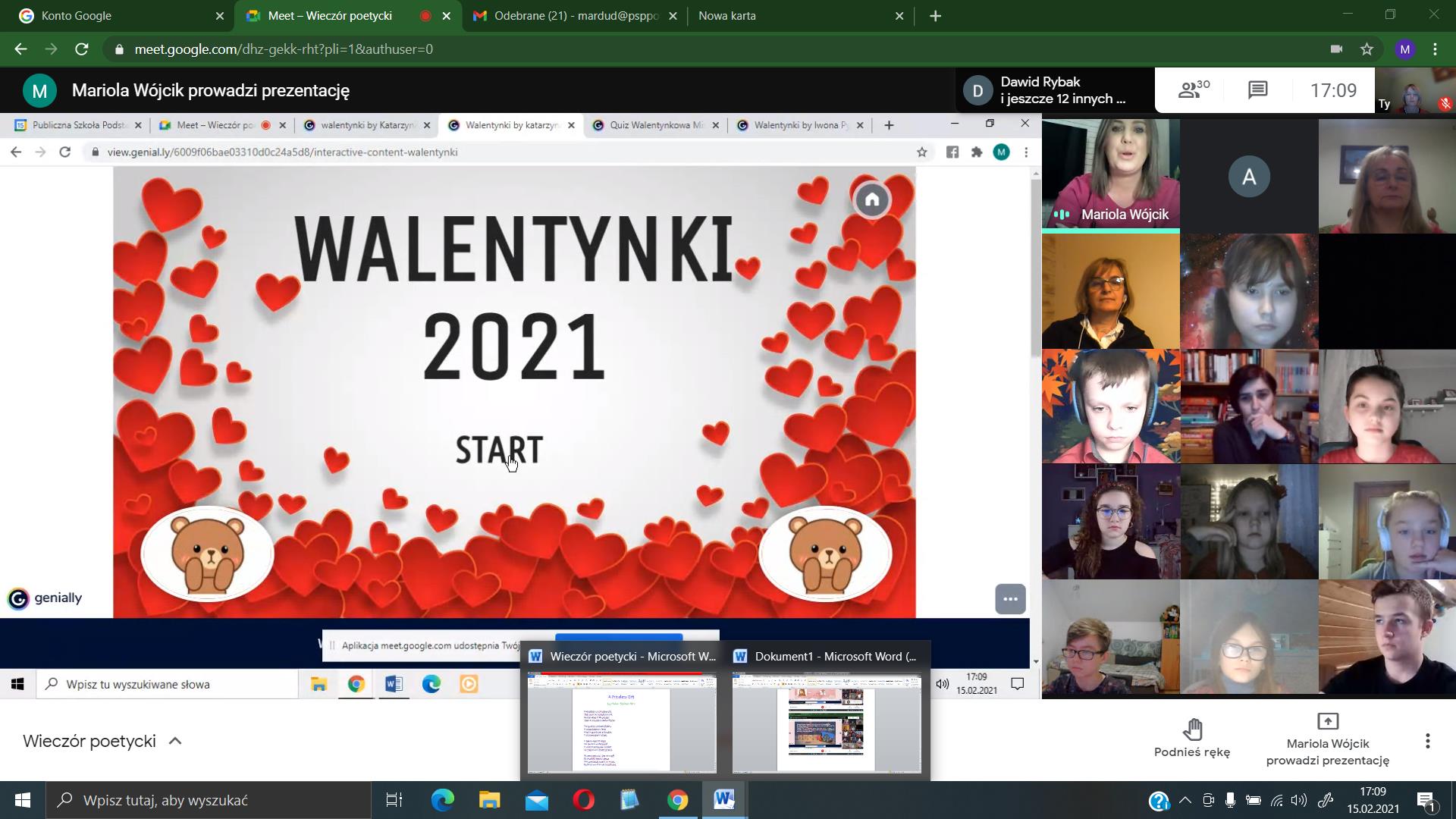
Task: Open Wieczór poetycki Word window preview
Action: coord(622,720)
